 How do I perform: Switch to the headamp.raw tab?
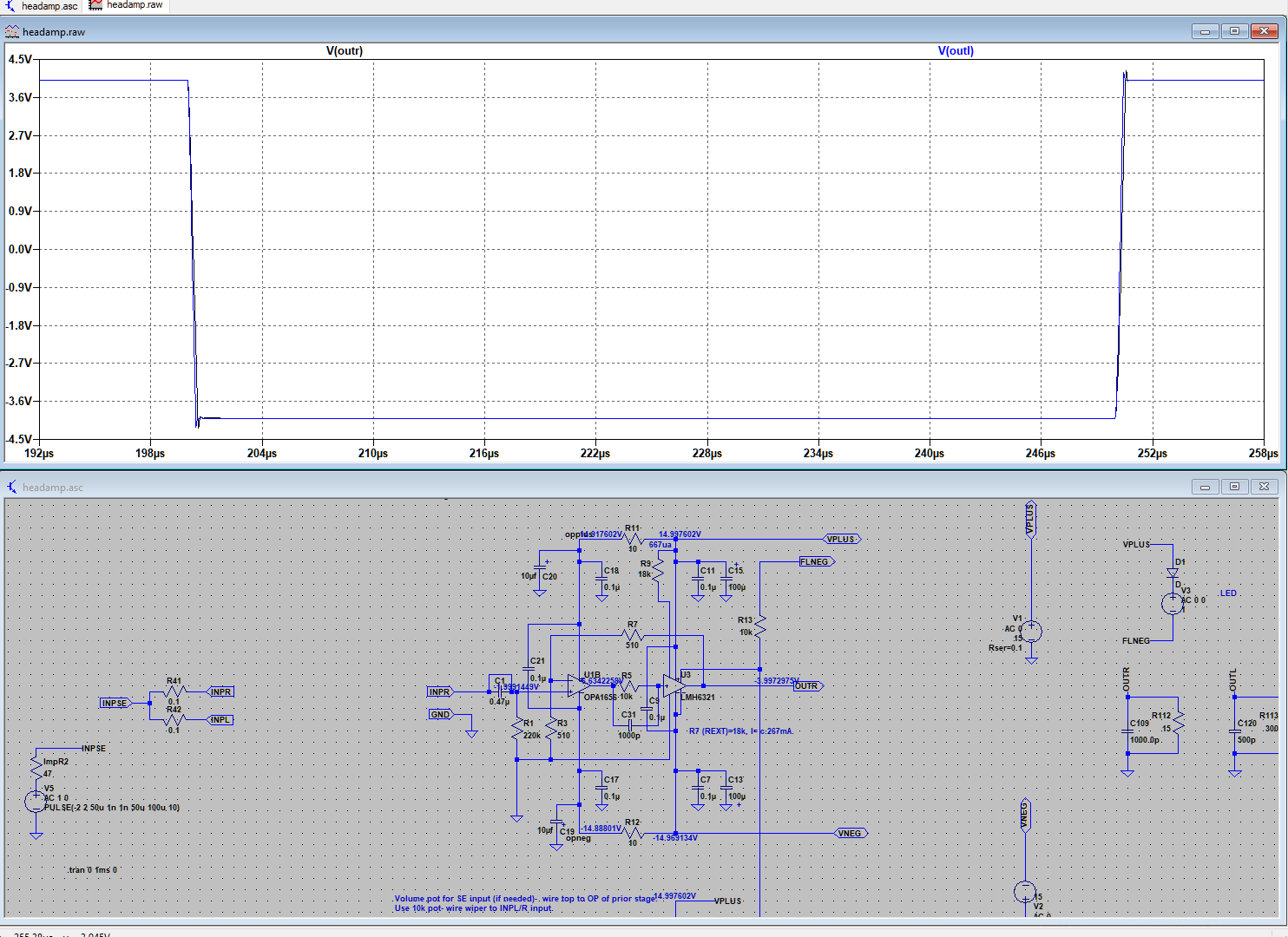[x=127, y=5]
